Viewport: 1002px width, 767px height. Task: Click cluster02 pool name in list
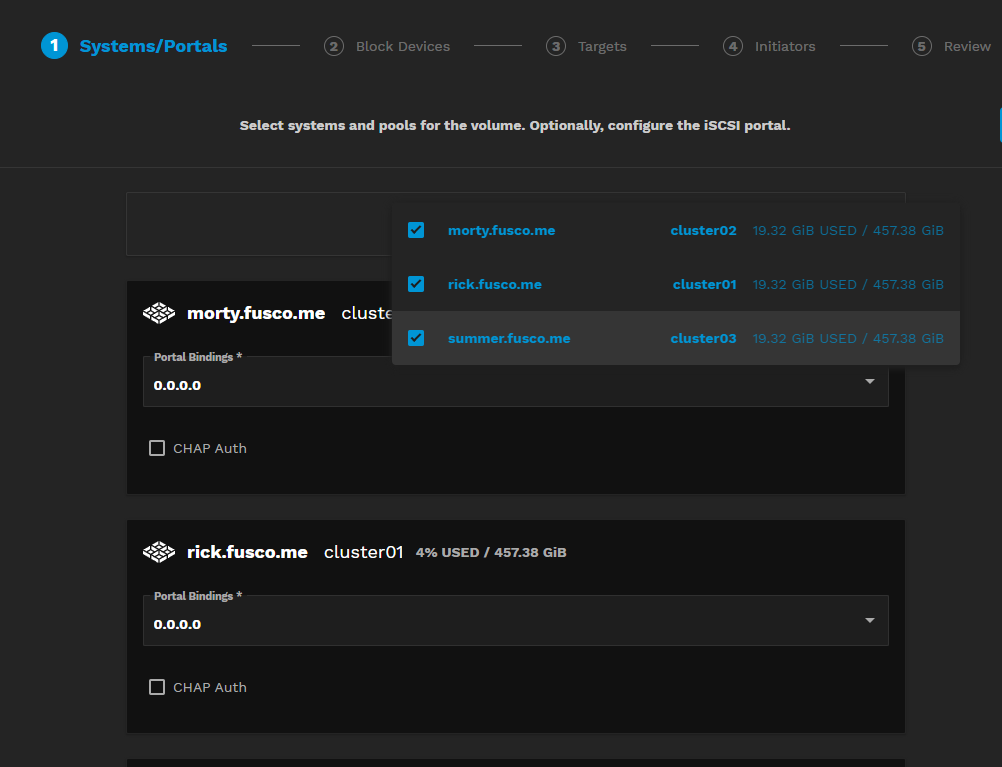coord(703,231)
